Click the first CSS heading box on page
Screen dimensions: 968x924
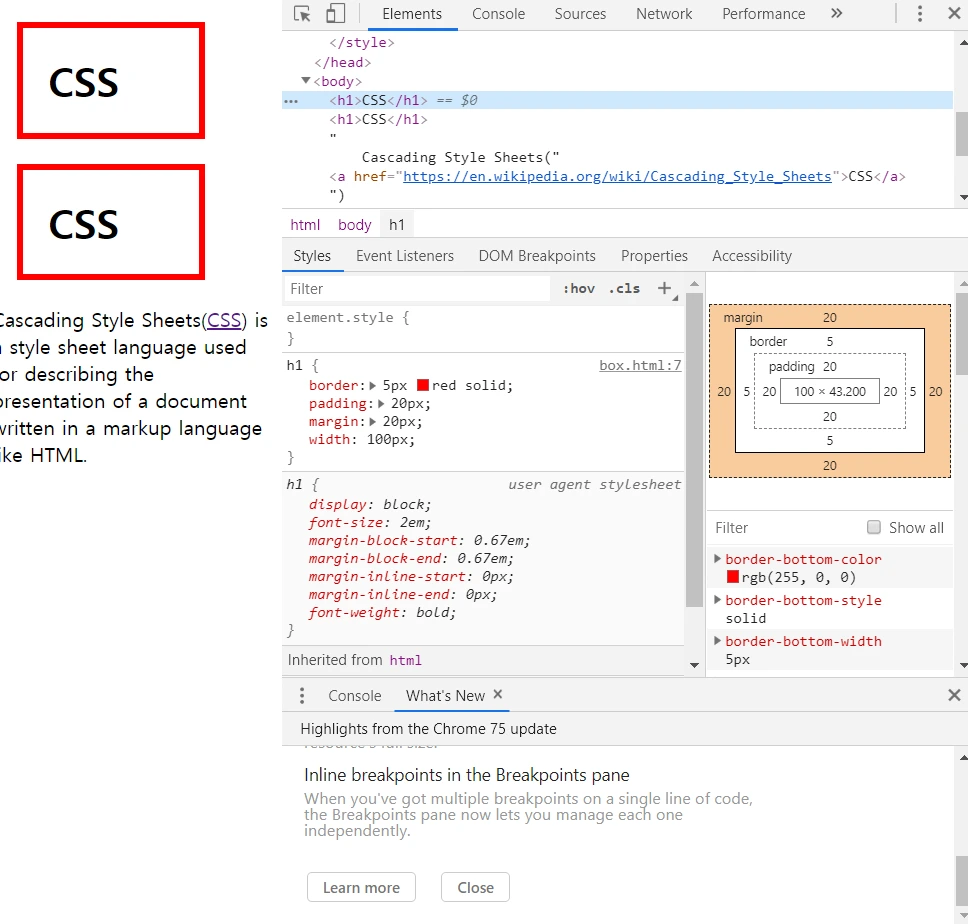[x=111, y=81]
